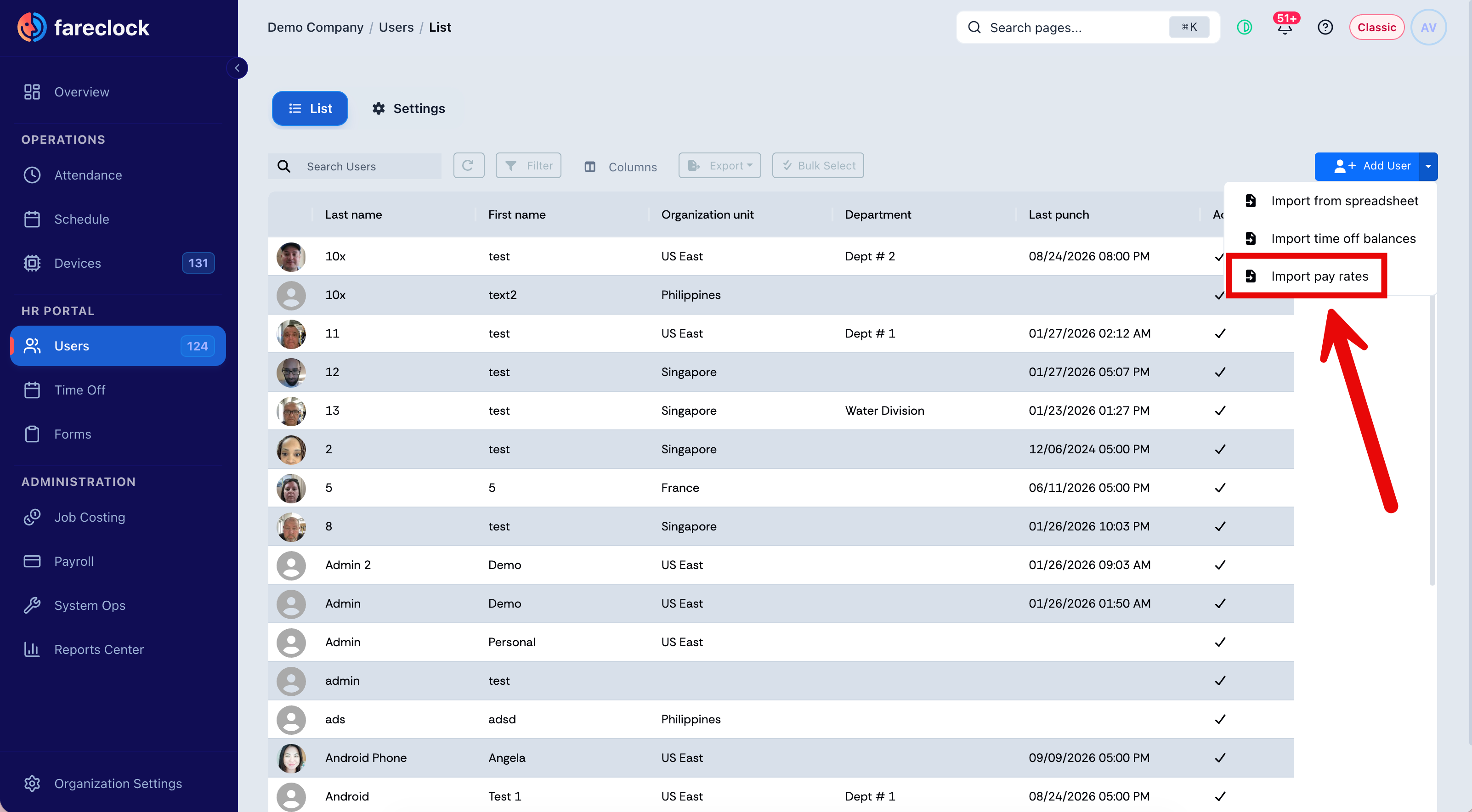Go to Users in the breadcrumb
Screen dimensions: 1472x812
tap(396, 28)
